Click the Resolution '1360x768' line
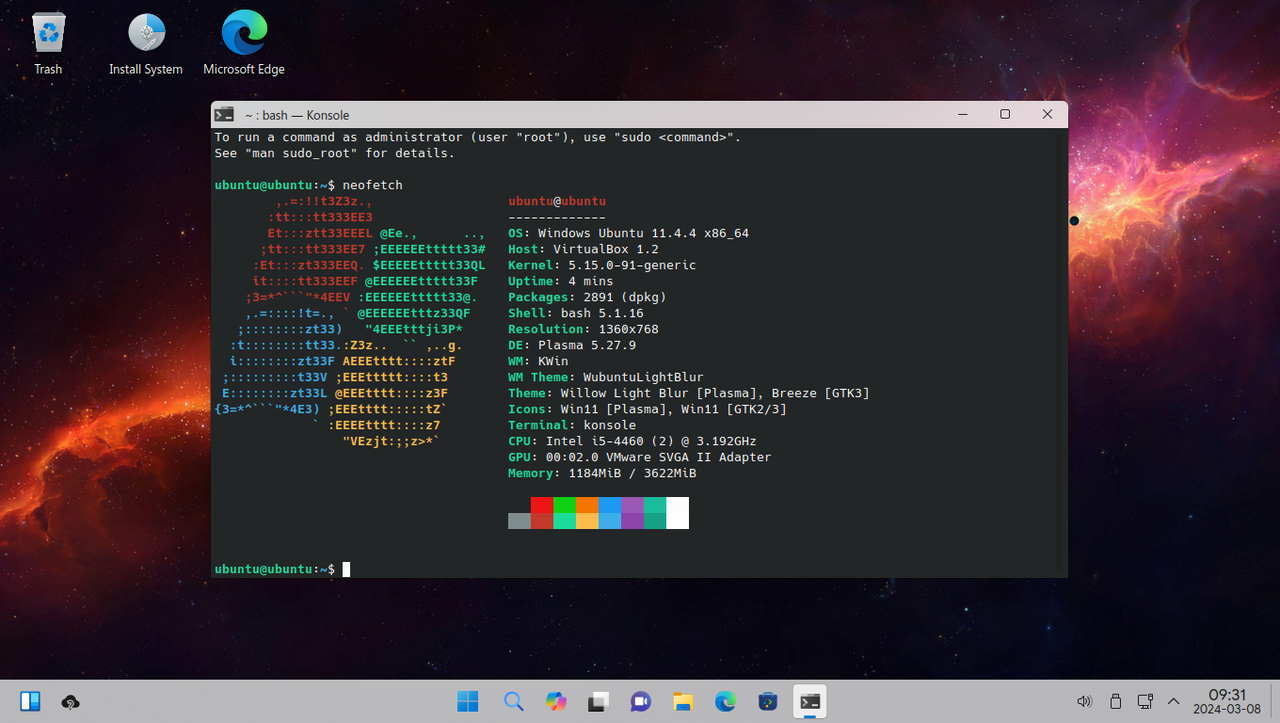The height and width of the screenshot is (723, 1280). (x=583, y=329)
